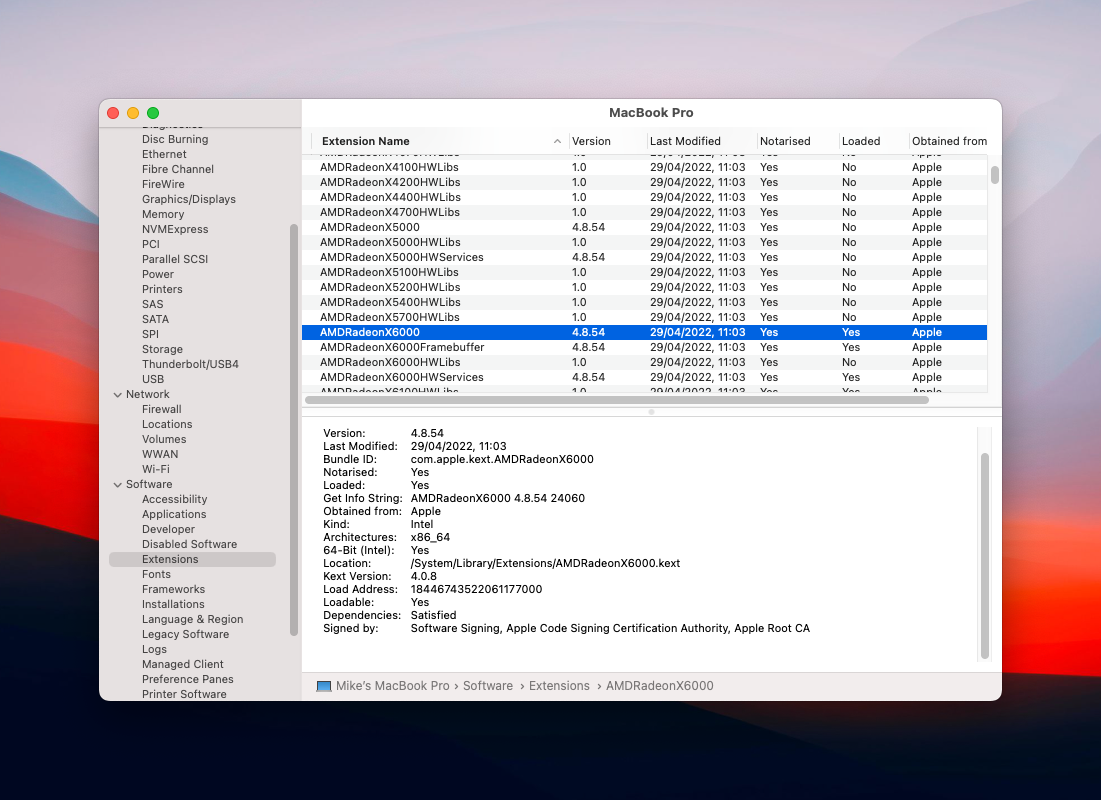Select the AMDRadeonX6000HWLibs row
The width and height of the screenshot is (1101, 800).
(645, 362)
